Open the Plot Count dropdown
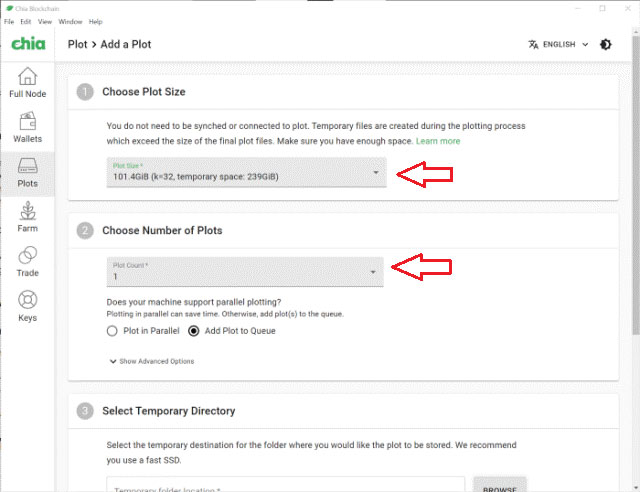The image size is (640, 492). [x=245, y=272]
